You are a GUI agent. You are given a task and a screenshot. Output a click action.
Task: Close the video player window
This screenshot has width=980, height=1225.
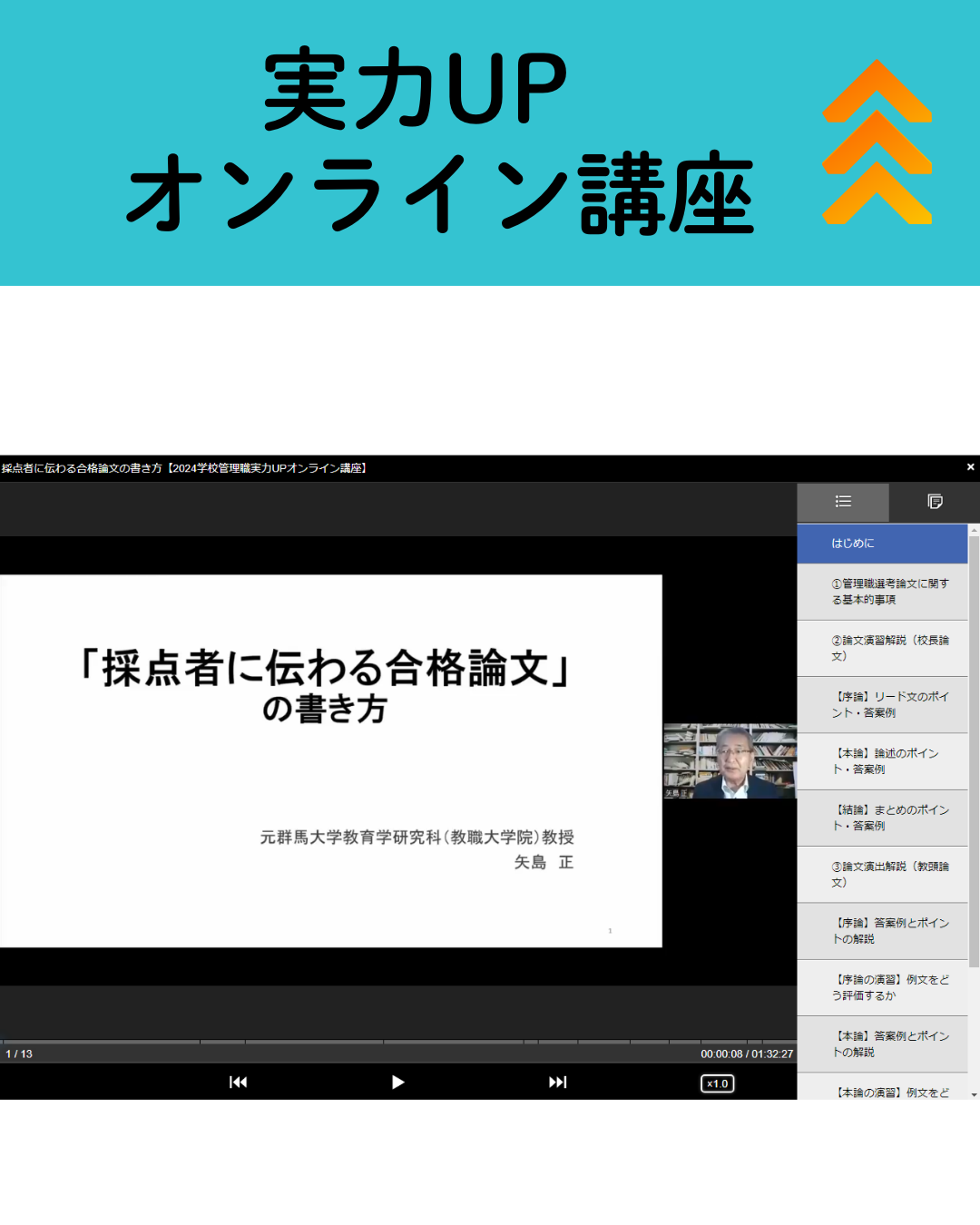coord(970,467)
